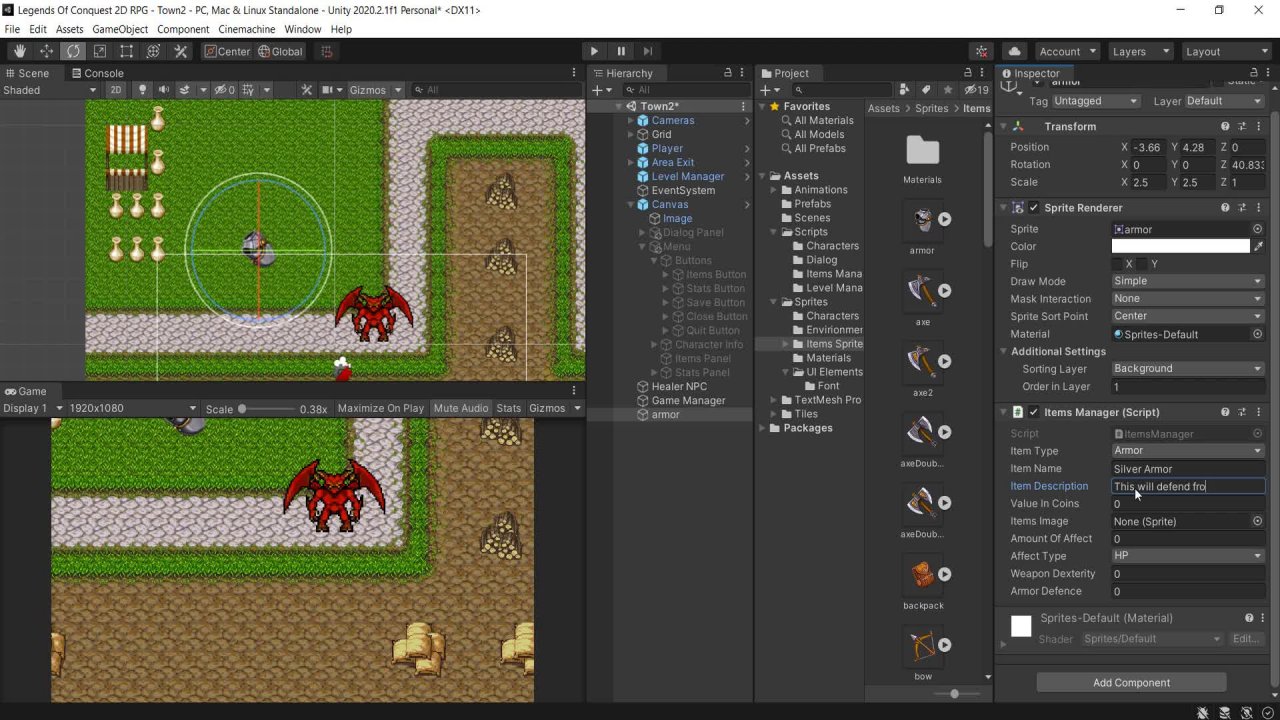Select the Hand tool in toolbar
This screenshot has width=1280, height=720.
[19, 51]
